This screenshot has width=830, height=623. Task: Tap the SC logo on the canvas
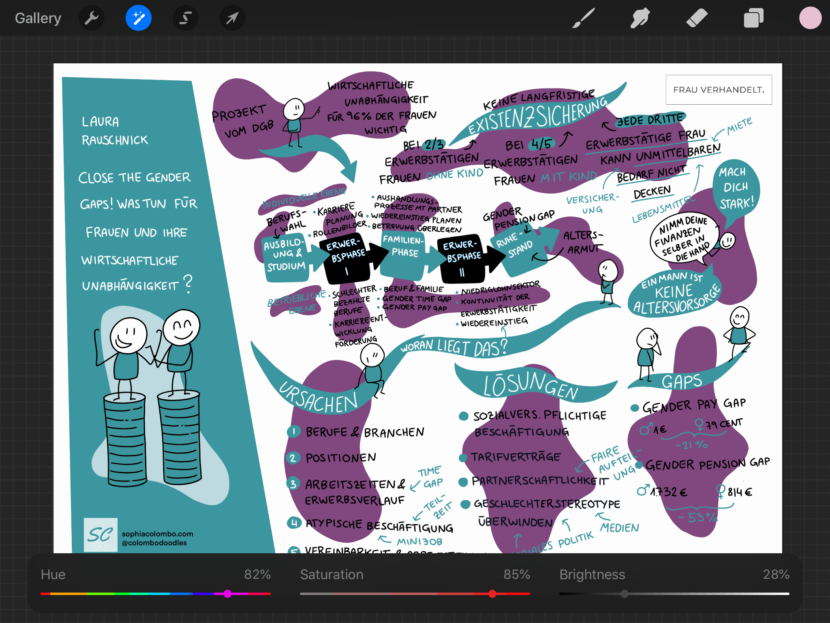click(x=100, y=534)
